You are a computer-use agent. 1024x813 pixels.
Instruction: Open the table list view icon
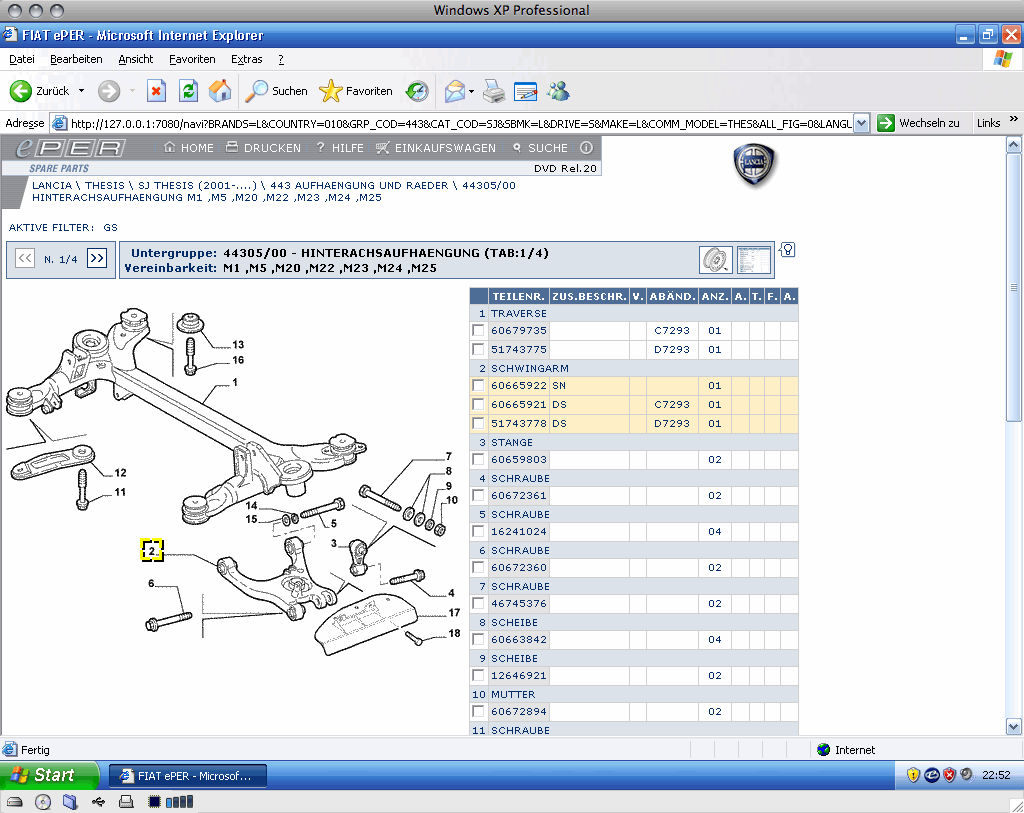(754, 260)
